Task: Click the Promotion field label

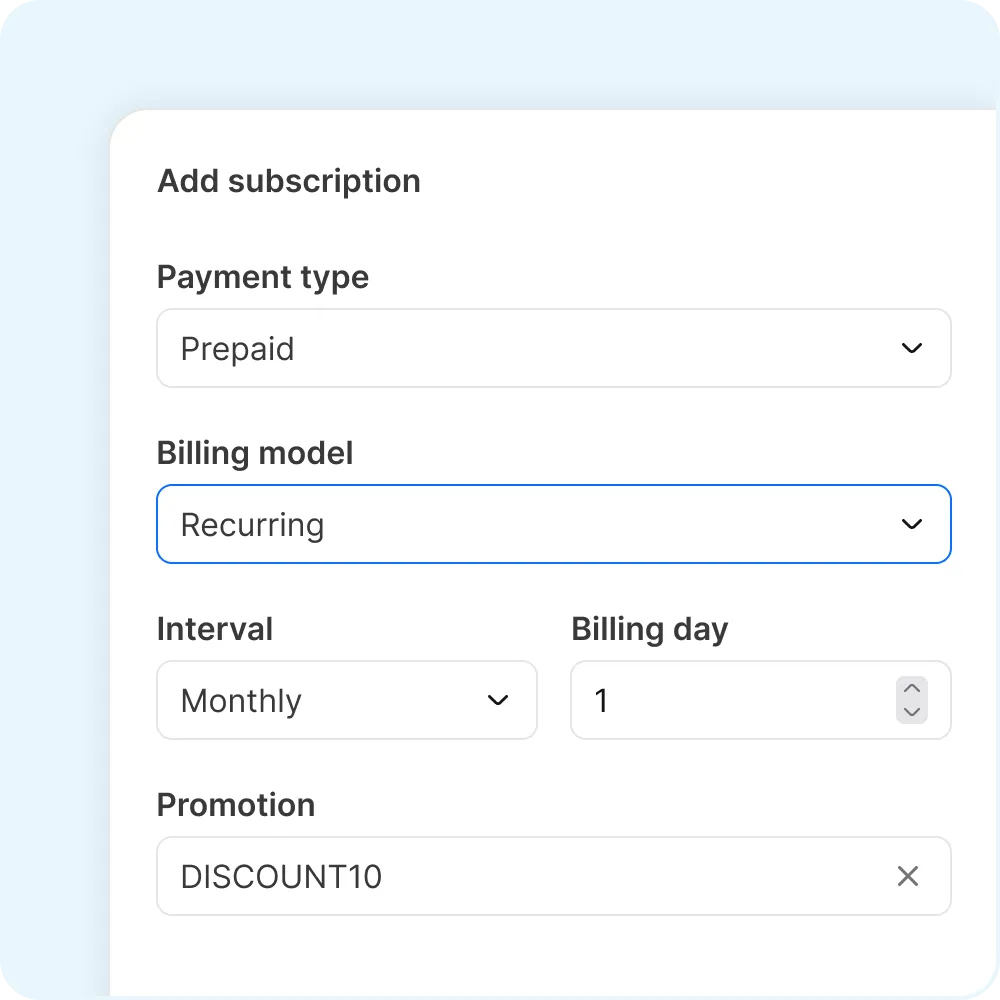Action: pyautogui.click(x=236, y=805)
